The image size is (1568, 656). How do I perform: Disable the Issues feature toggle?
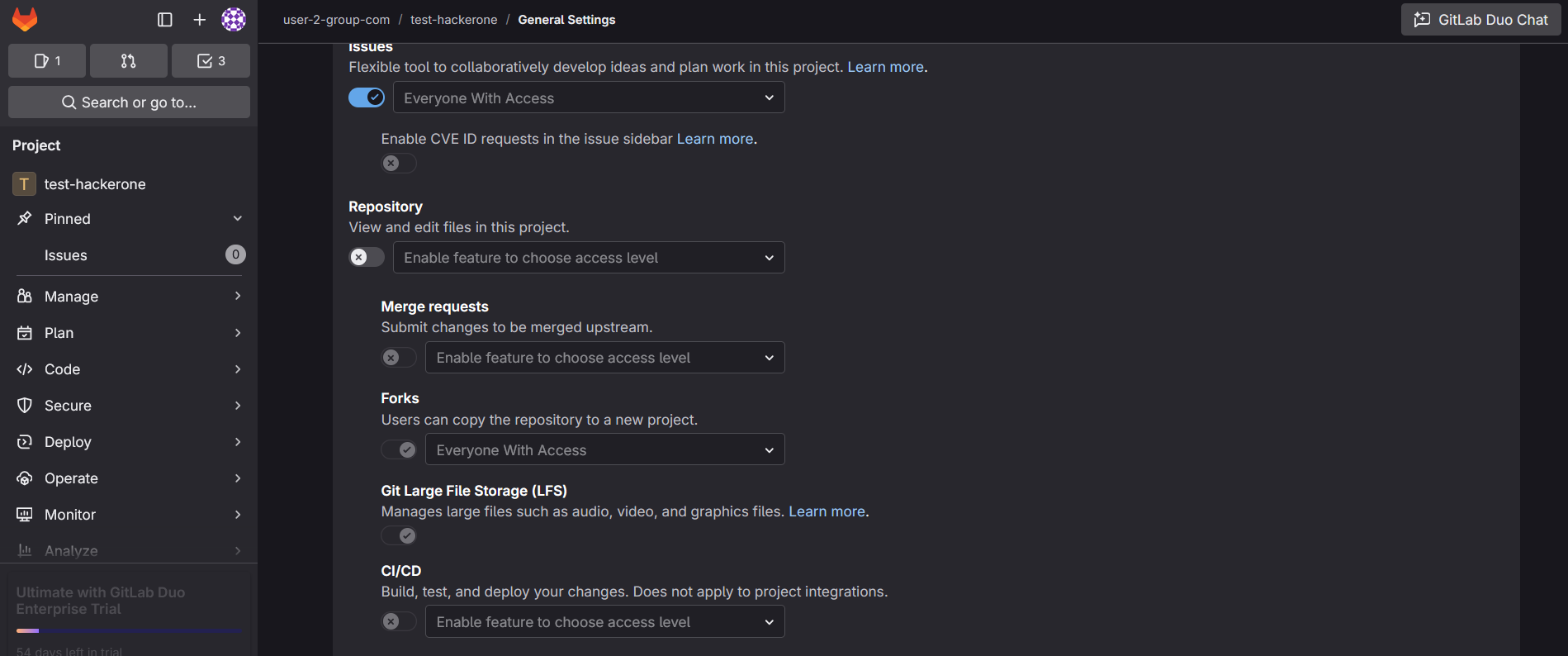(366, 97)
